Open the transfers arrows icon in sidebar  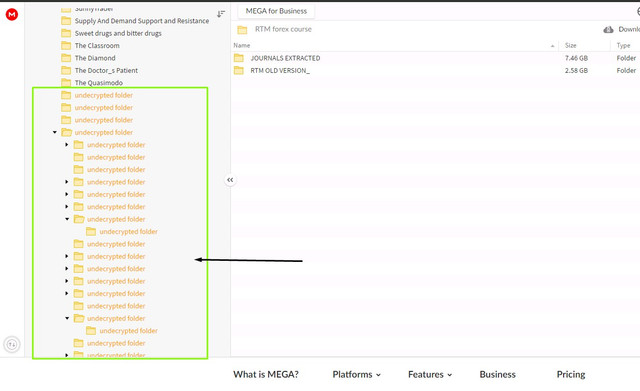[x=12, y=345]
